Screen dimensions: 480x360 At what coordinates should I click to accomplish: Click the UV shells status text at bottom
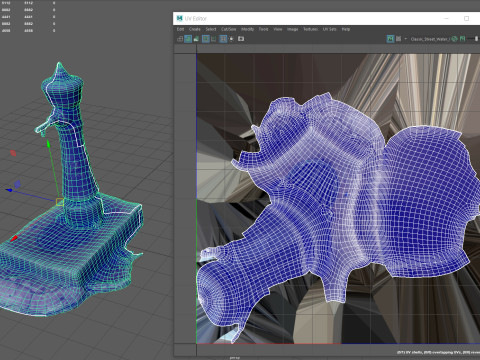coord(438,352)
